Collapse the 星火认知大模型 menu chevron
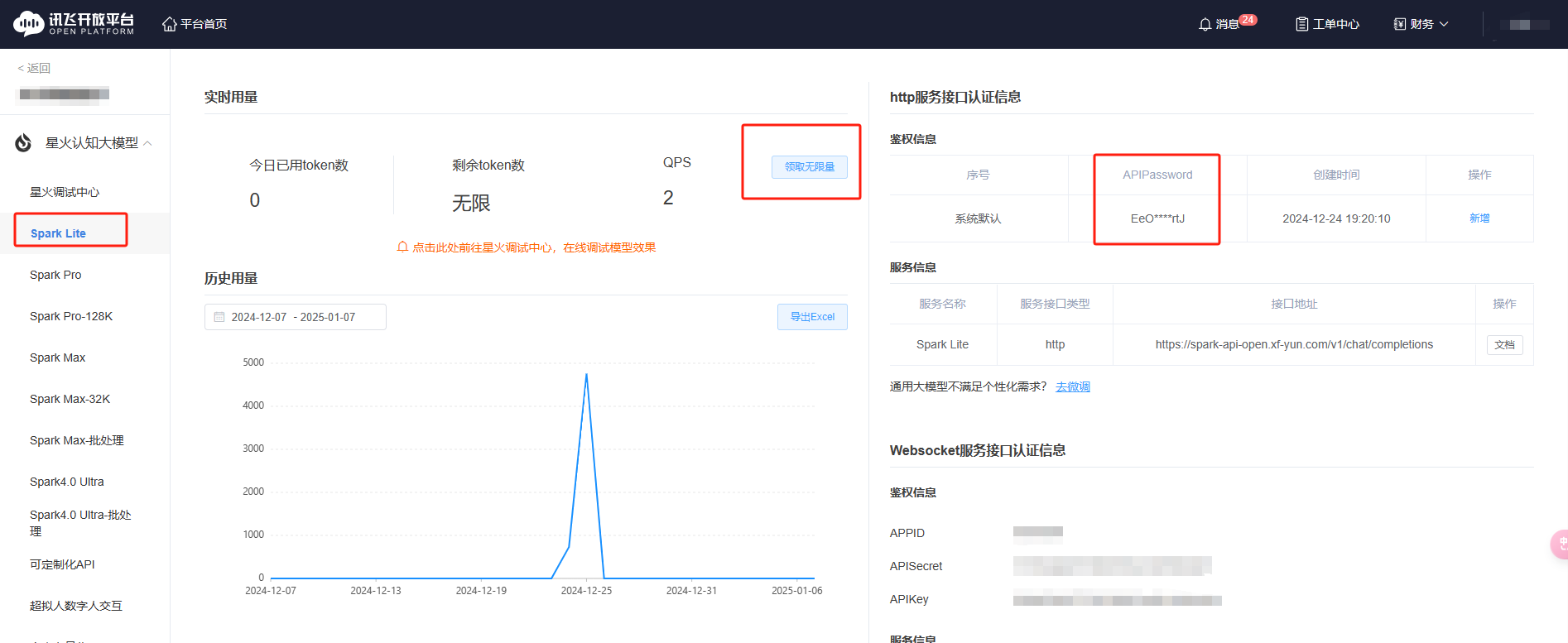Viewport: 1568px width, 643px height. (x=147, y=143)
